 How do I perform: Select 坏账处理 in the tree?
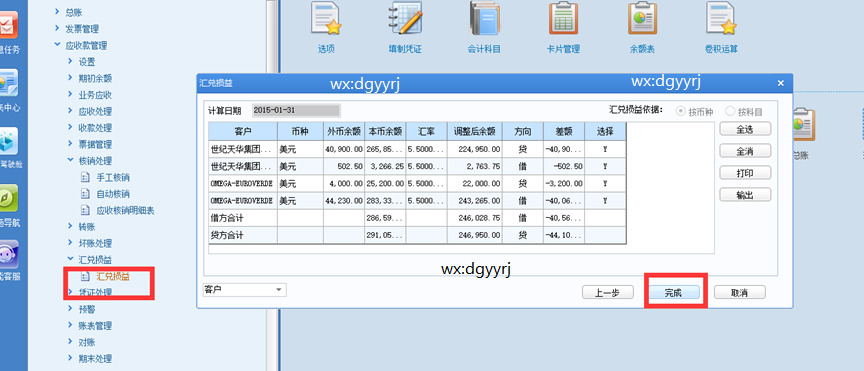(95, 243)
